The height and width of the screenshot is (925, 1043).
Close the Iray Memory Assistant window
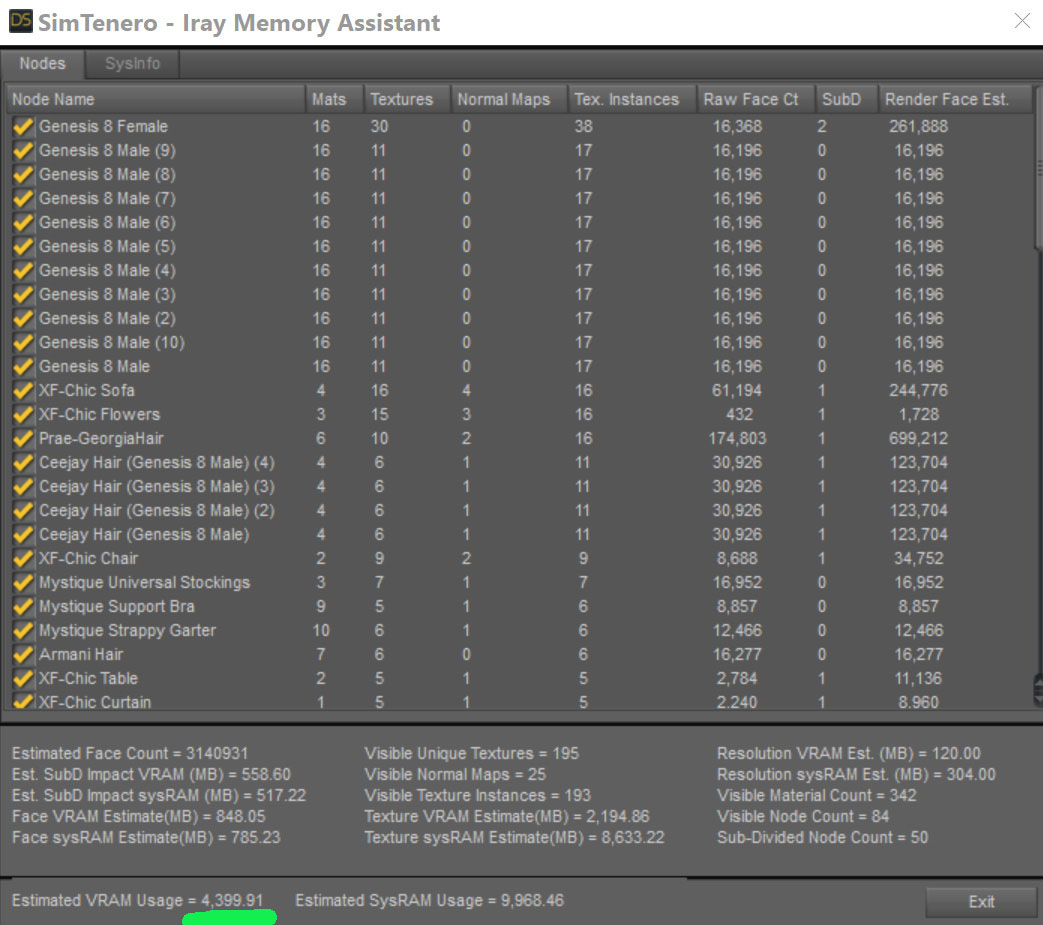click(x=1022, y=21)
